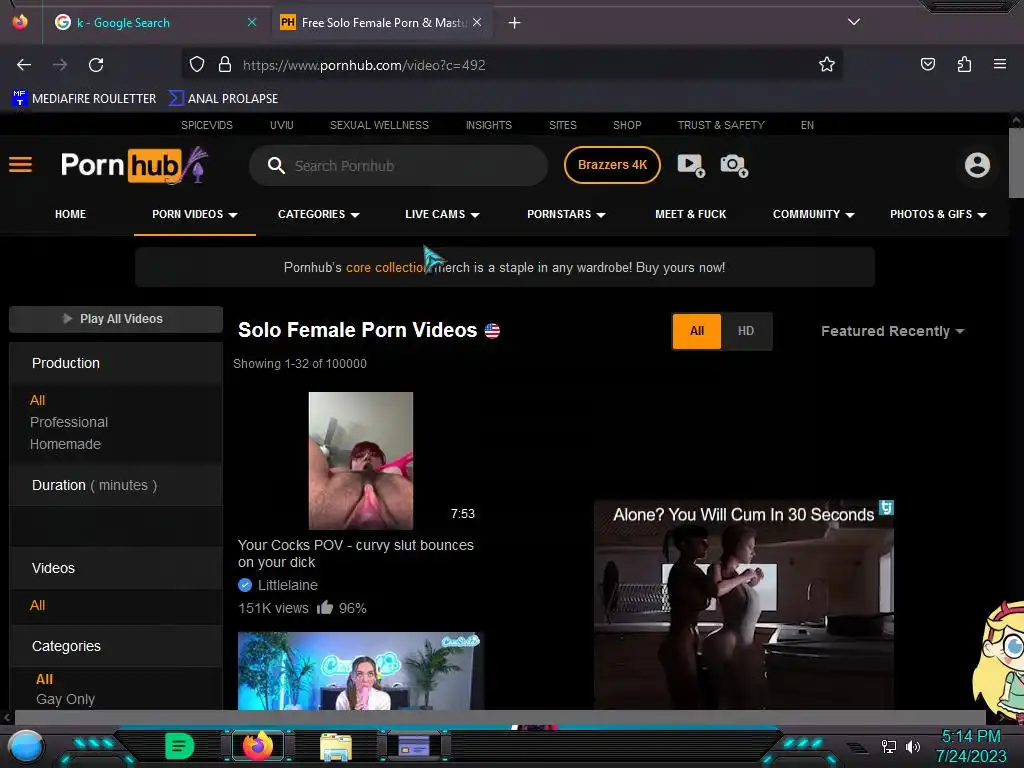Image resolution: width=1024 pixels, height=768 pixels.
Task: Click the Brazzers 4K button
Action: click(612, 165)
